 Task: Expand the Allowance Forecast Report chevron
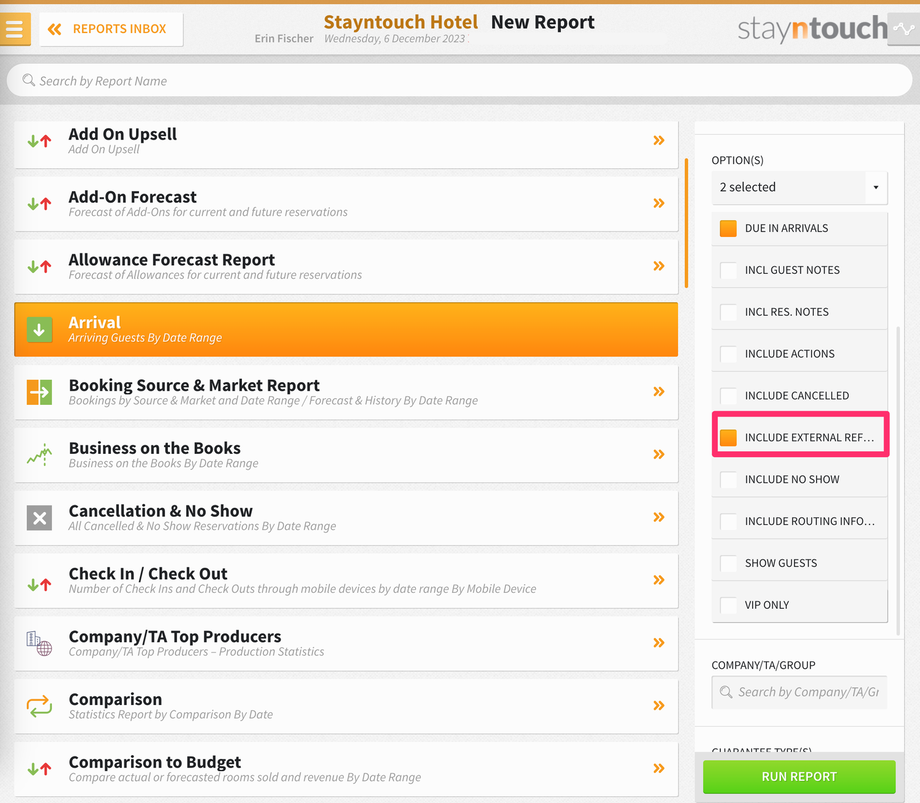pyautogui.click(x=659, y=266)
